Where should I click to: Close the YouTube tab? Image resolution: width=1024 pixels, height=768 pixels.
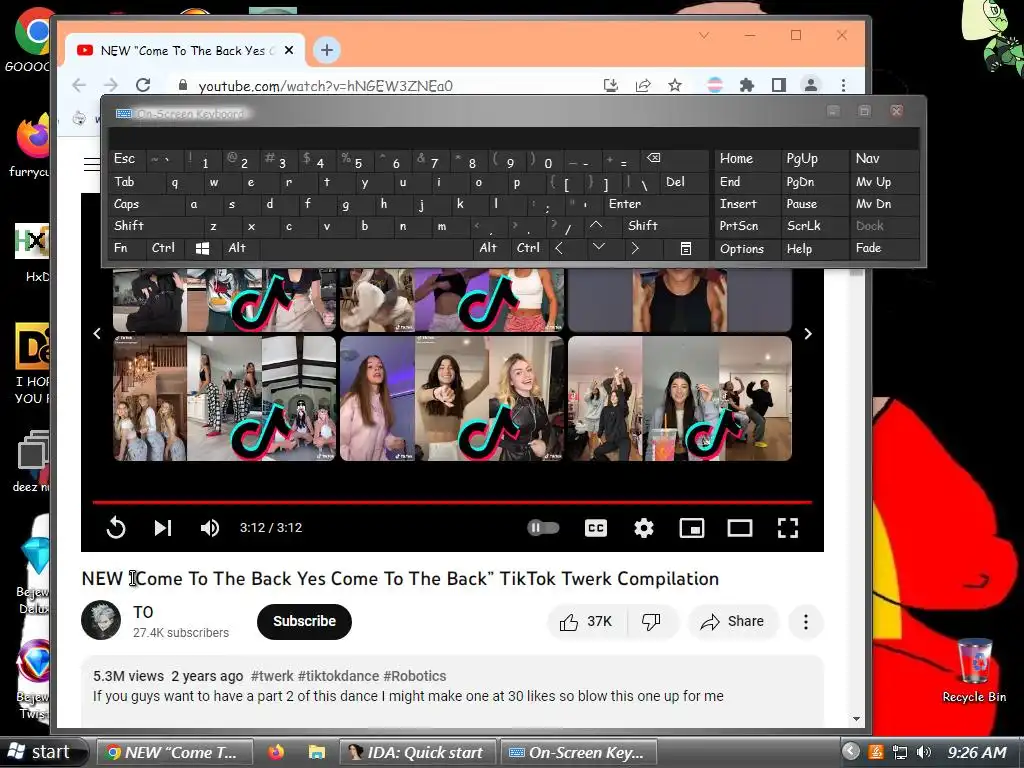point(289,50)
